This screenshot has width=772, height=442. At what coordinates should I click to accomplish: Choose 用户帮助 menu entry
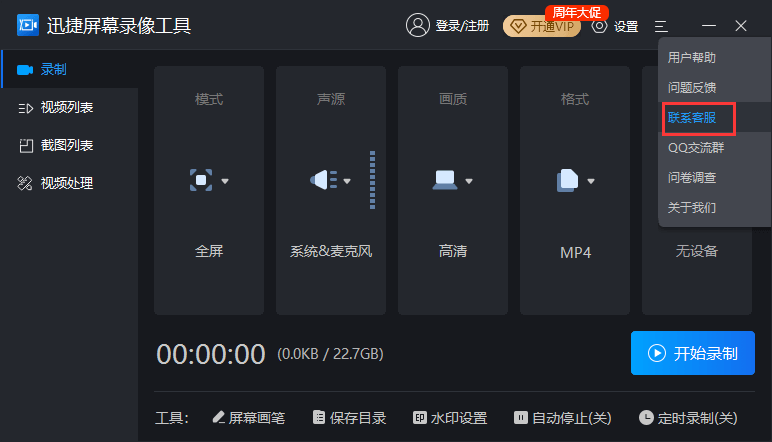692,58
